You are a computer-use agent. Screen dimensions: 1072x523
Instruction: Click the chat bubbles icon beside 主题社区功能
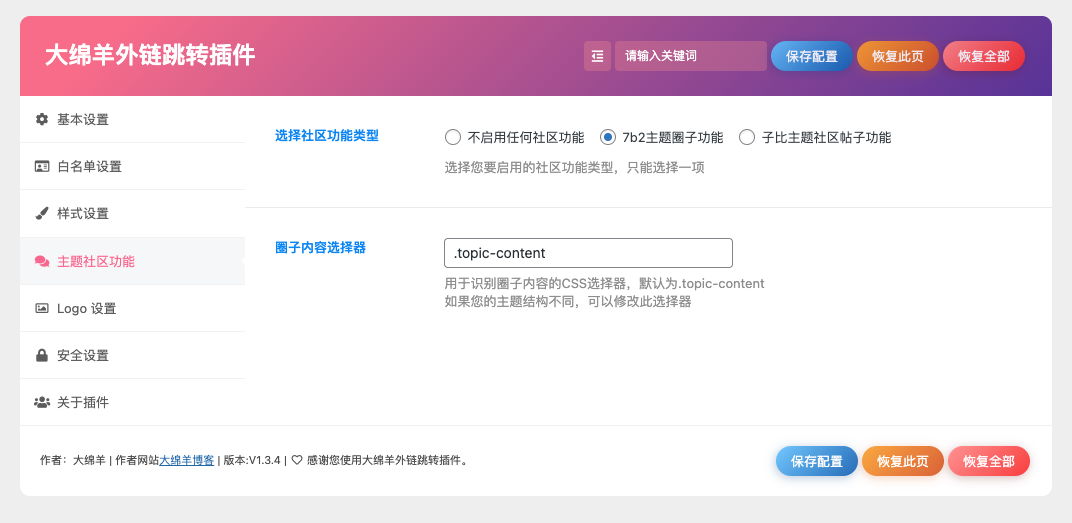pyautogui.click(x=42, y=261)
